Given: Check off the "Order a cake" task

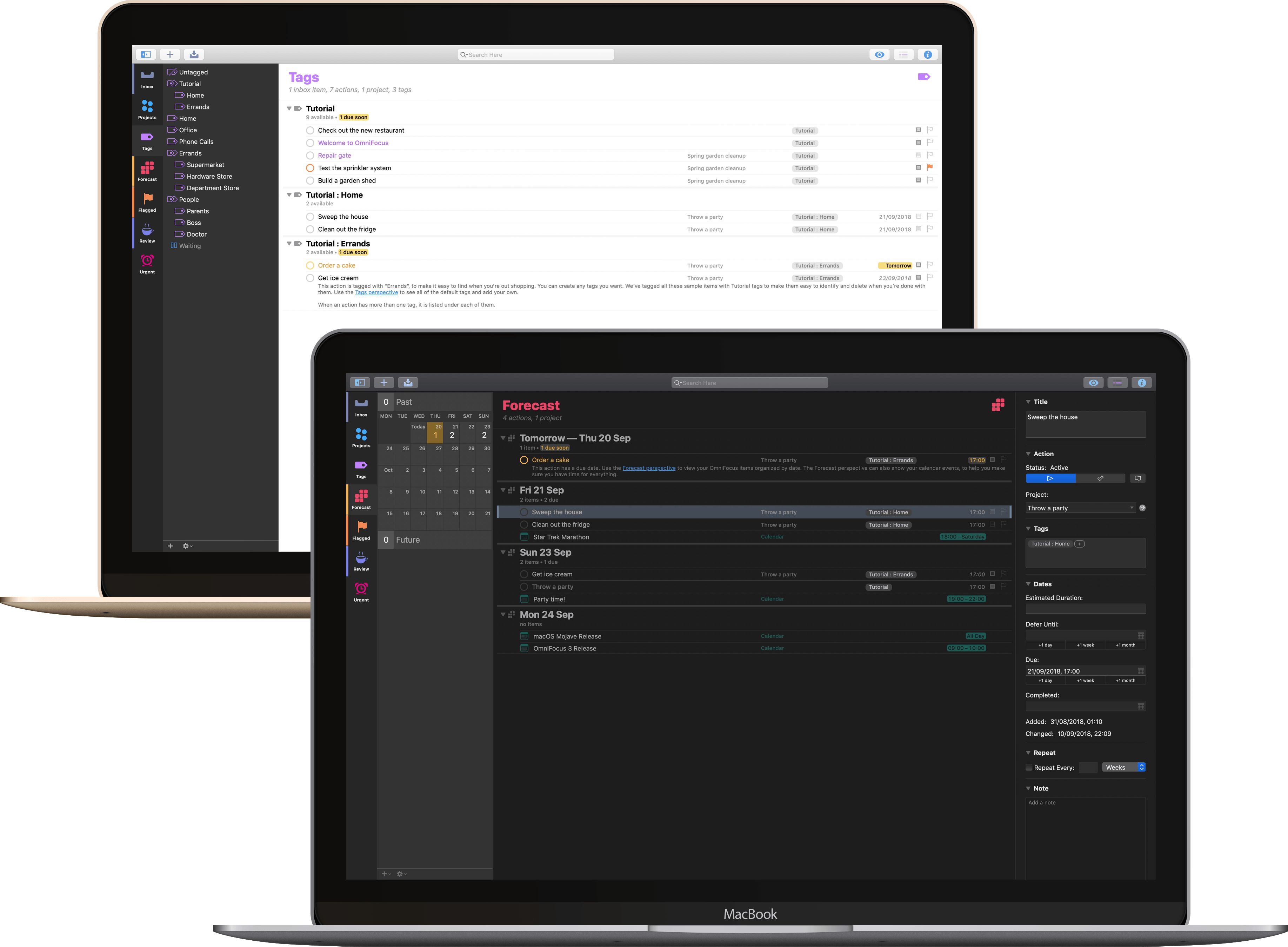Looking at the screenshot, I should (524, 460).
